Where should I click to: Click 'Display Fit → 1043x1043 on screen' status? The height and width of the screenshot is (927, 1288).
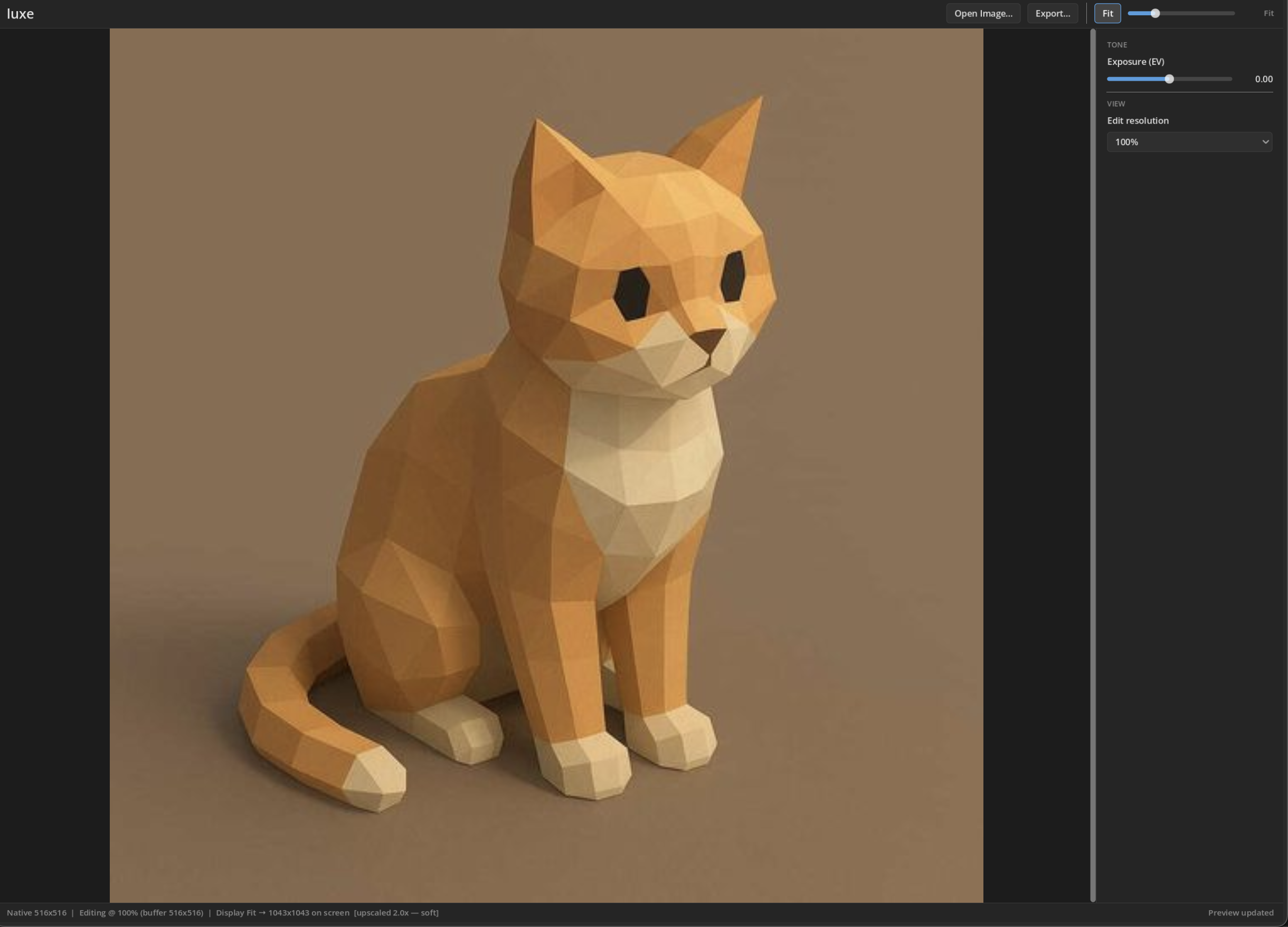click(282, 913)
